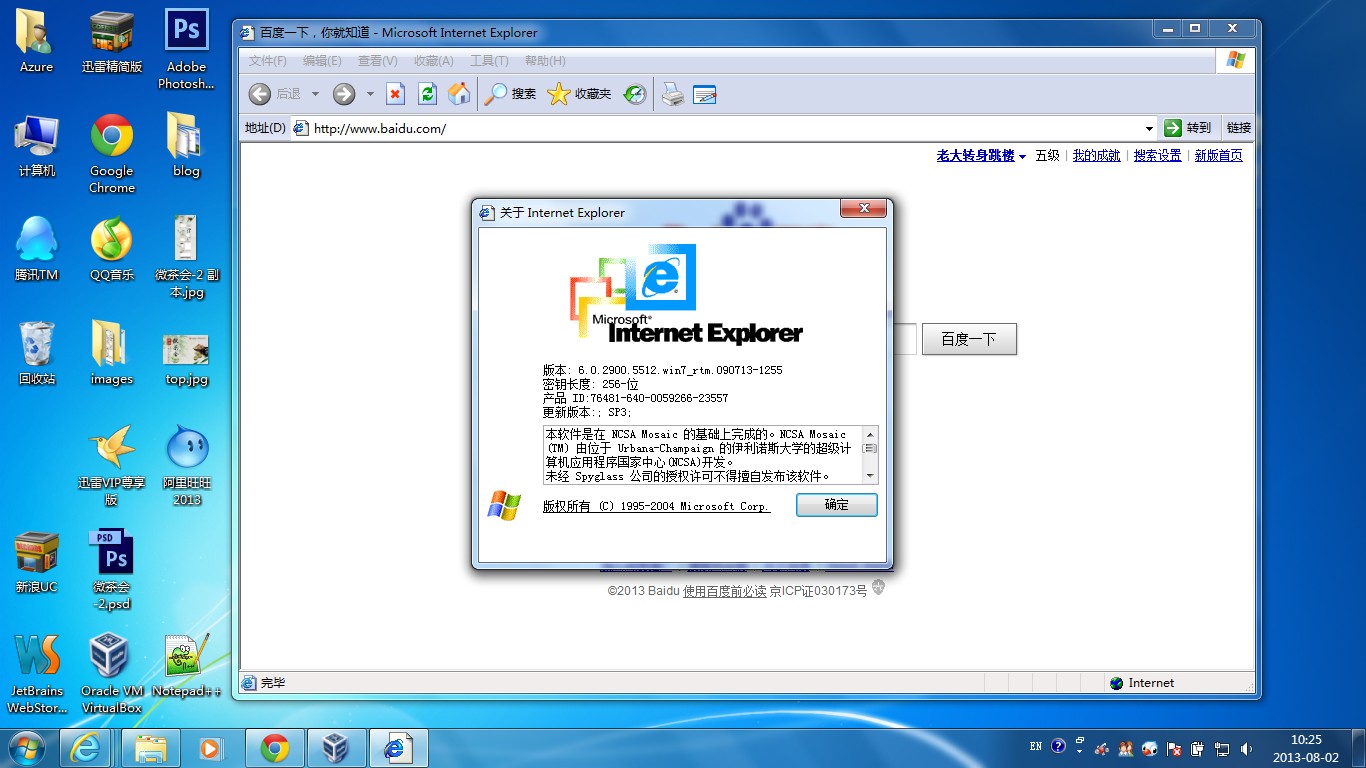Click the media player taskbar icon

[x=209, y=748]
